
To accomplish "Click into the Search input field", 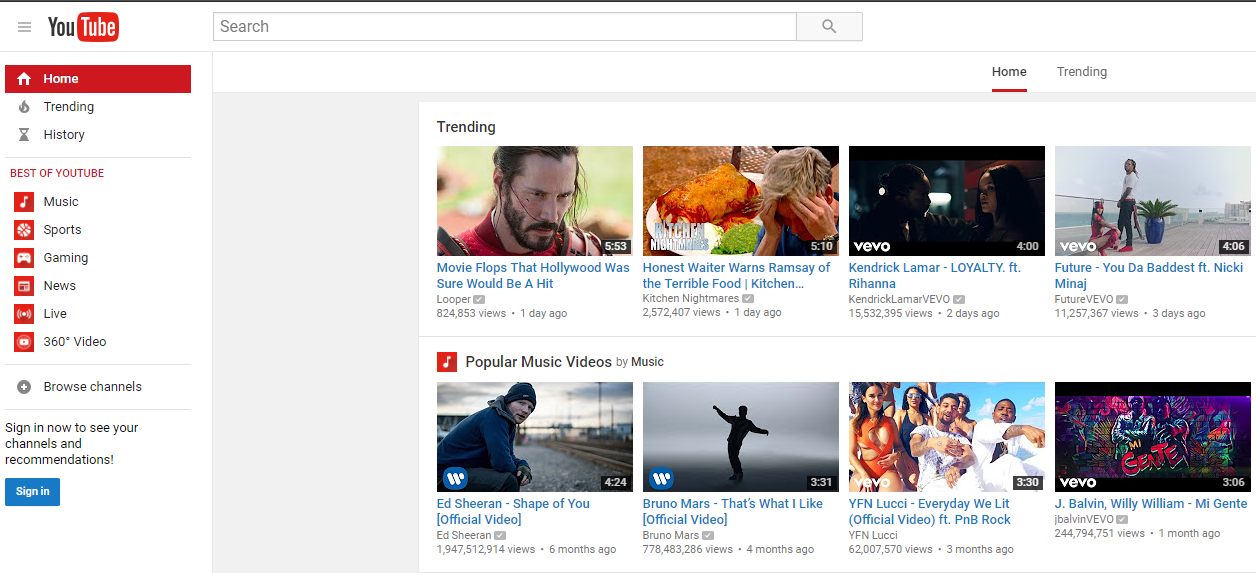I will pos(505,27).
